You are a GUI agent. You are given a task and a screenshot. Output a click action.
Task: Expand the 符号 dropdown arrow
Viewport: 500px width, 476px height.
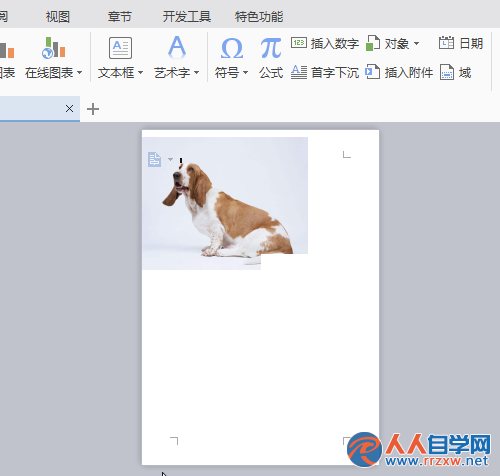coord(245,72)
